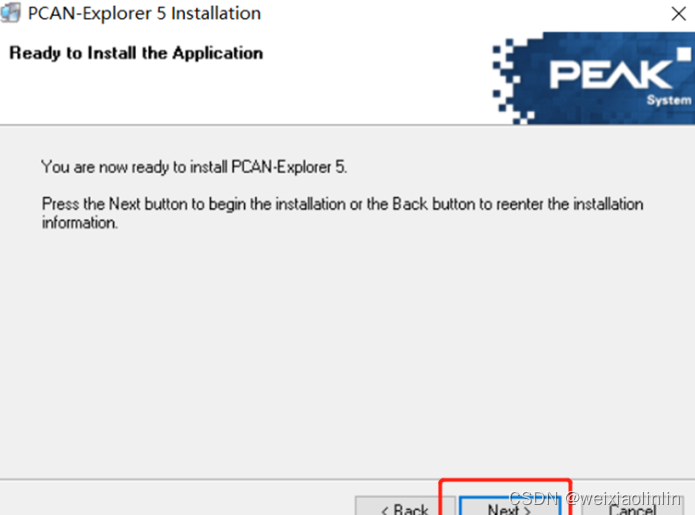Screen dimensions: 695x515
Task: Click the CSDN @weixiaolinlin watermark text
Action: click(x=595, y=499)
